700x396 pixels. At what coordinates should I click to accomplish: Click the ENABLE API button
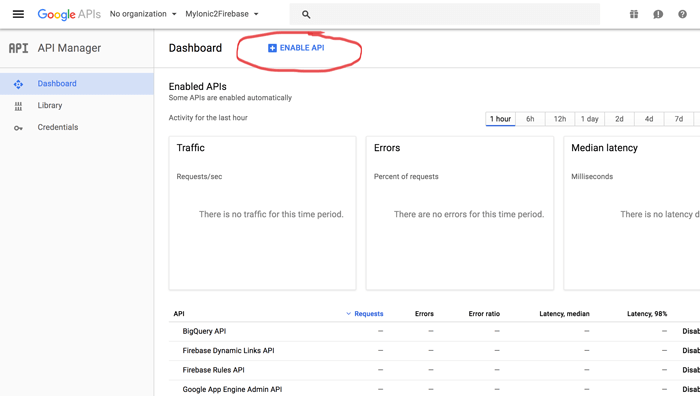(296, 48)
